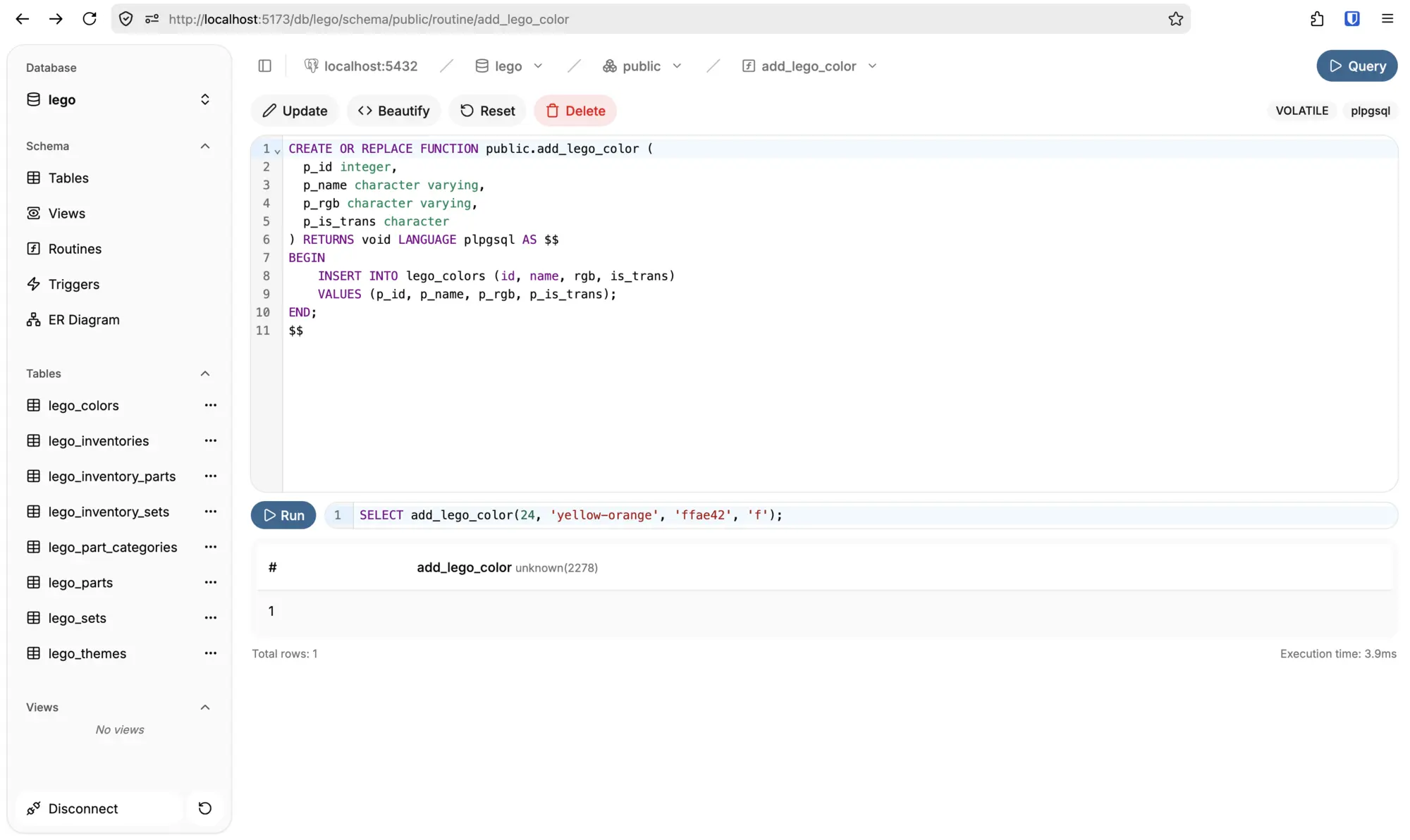Open the lego_inventories table
1410x840 pixels.
(99, 440)
